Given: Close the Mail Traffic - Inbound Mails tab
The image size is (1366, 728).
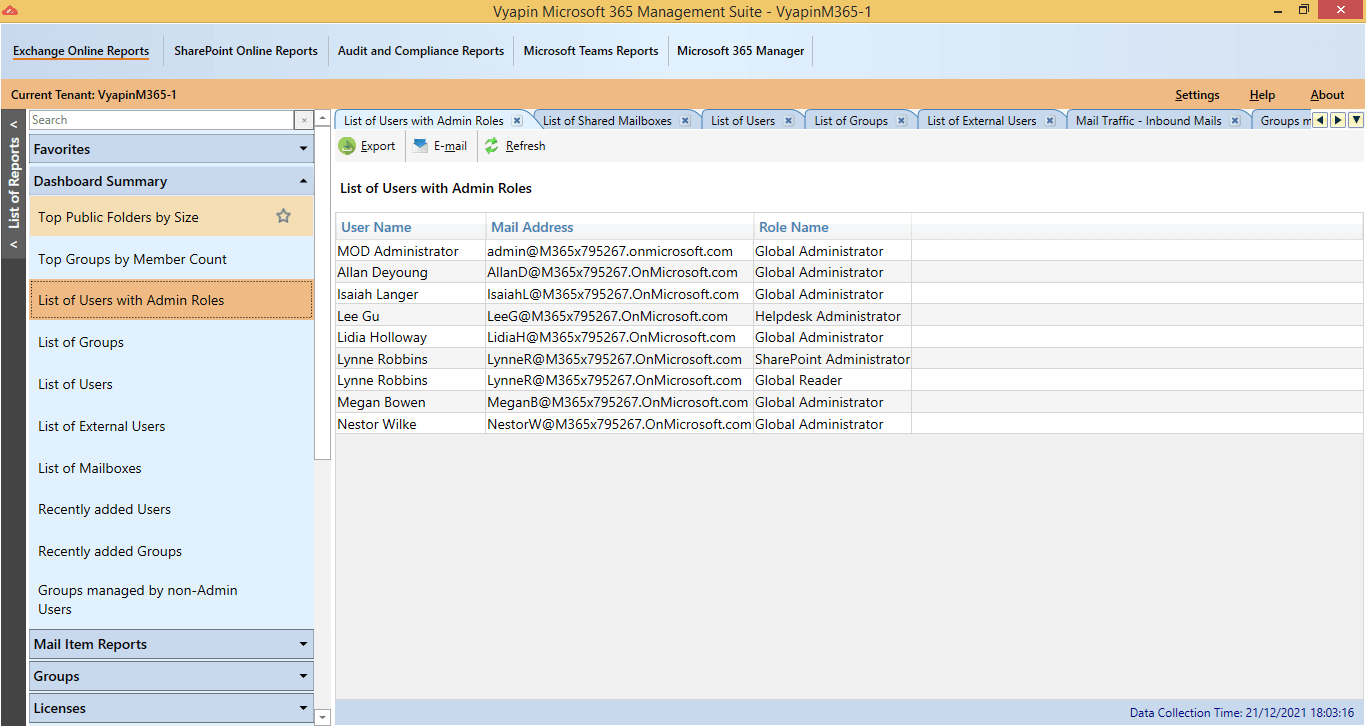Looking at the screenshot, I should (x=1235, y=121).
